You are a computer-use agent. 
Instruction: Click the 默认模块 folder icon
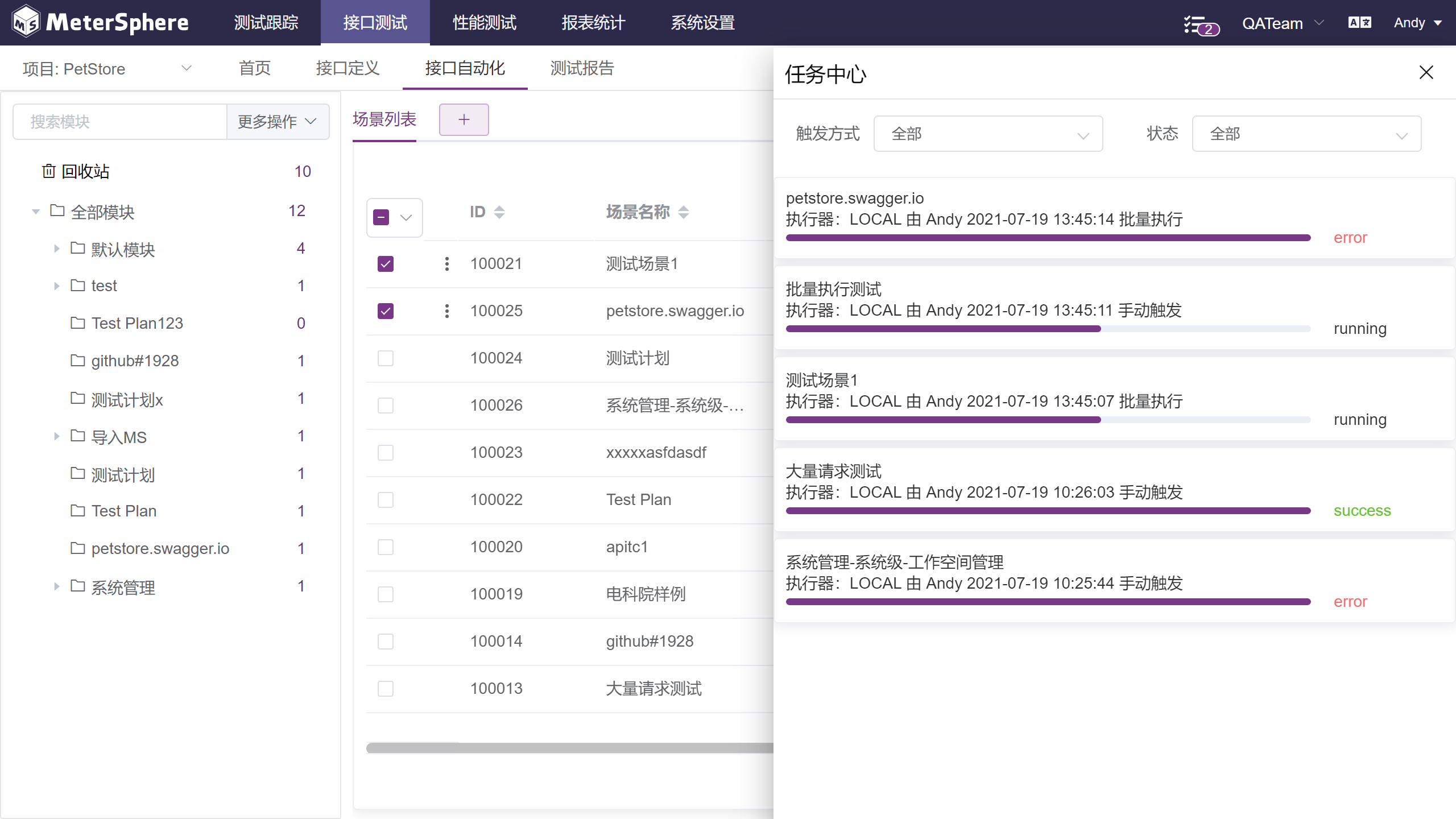[x=77, y=248]
